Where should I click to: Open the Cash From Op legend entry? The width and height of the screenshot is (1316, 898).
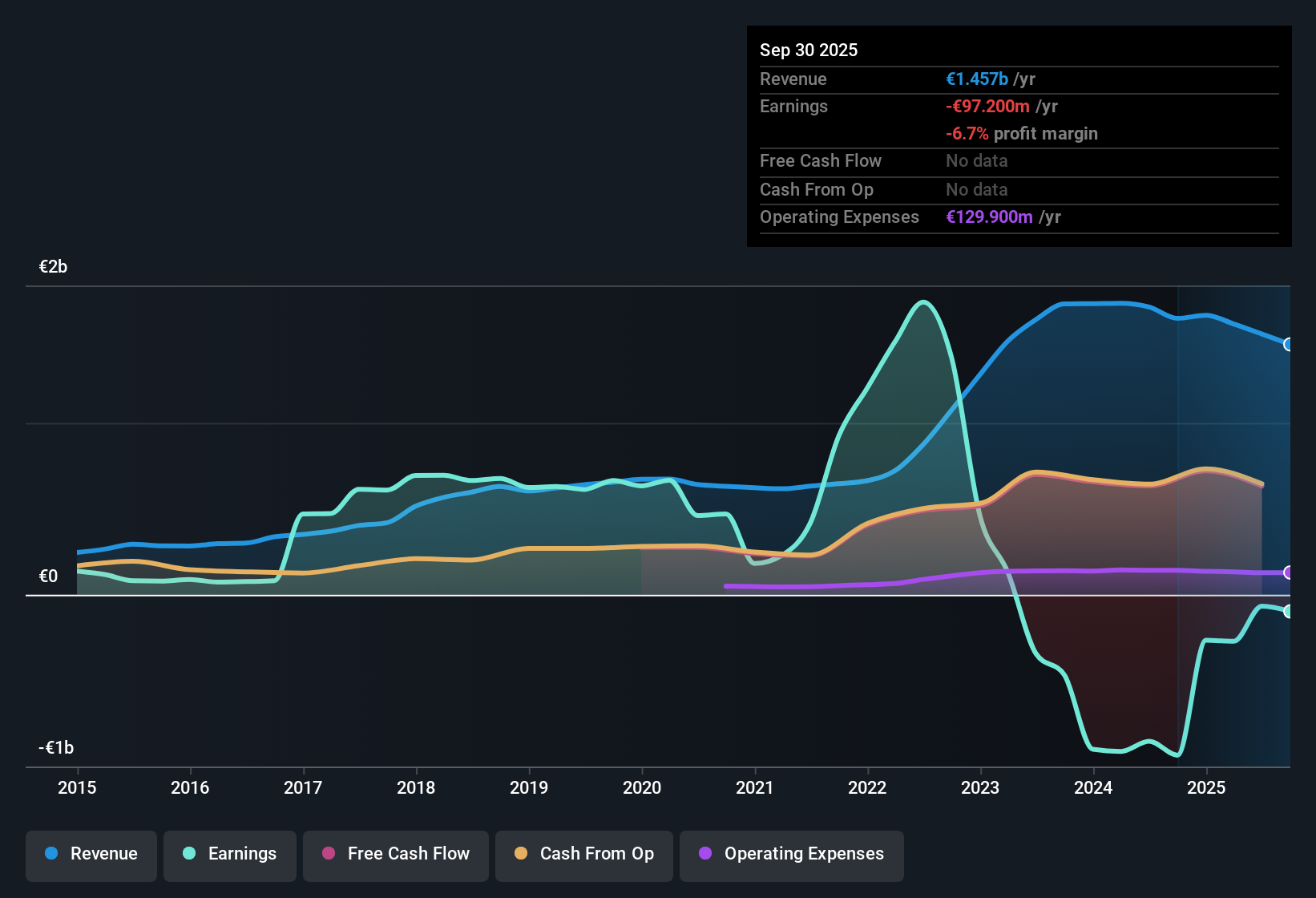click(583, 854)
